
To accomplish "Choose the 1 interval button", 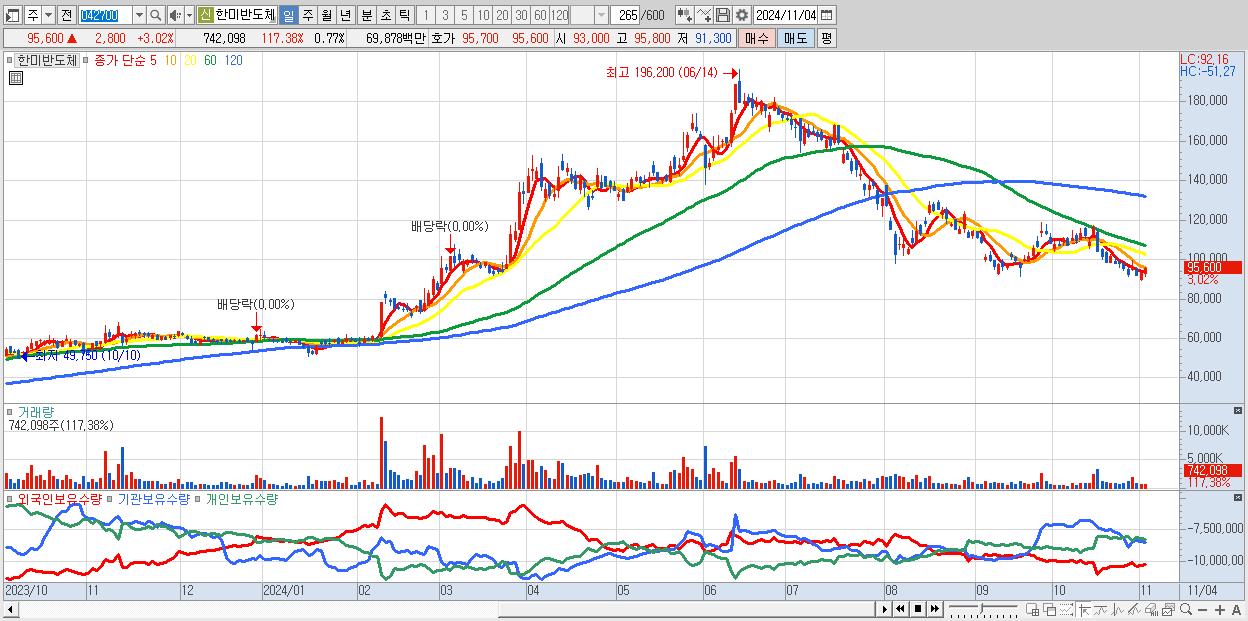I will 426,15.
